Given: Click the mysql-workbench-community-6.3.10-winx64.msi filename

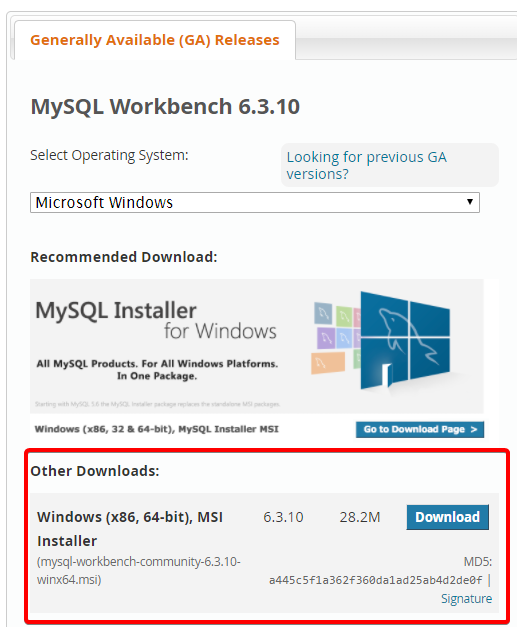Looking at the screenshot, I should [139, 571].
